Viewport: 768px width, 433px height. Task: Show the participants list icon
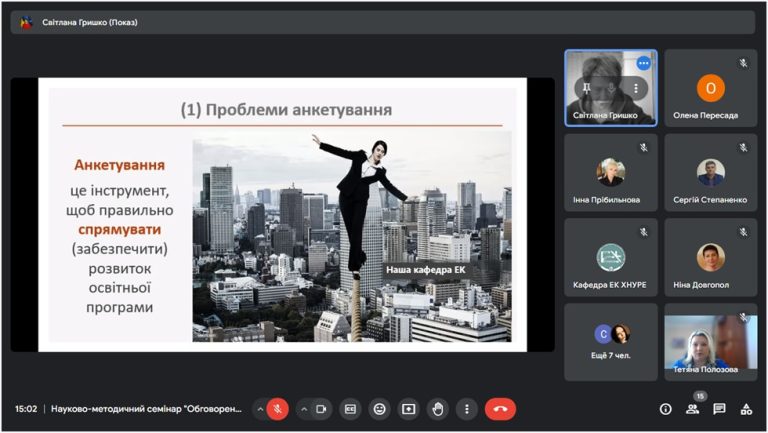point(693,409)
